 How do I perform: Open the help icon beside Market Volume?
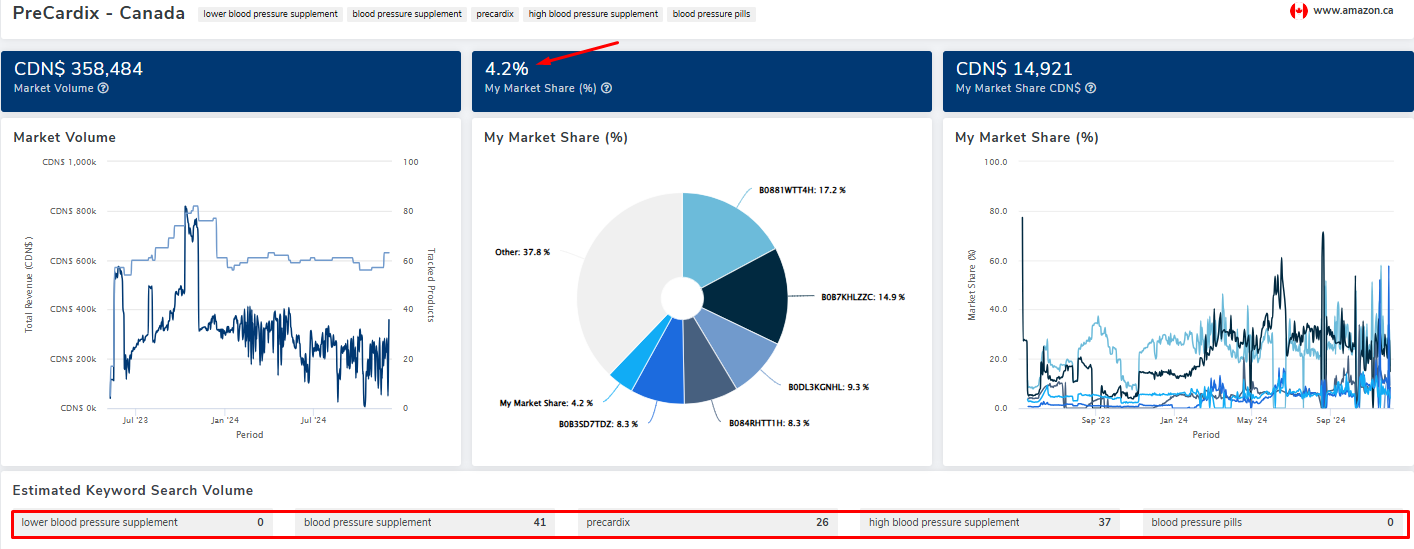[x=104, y=88]
